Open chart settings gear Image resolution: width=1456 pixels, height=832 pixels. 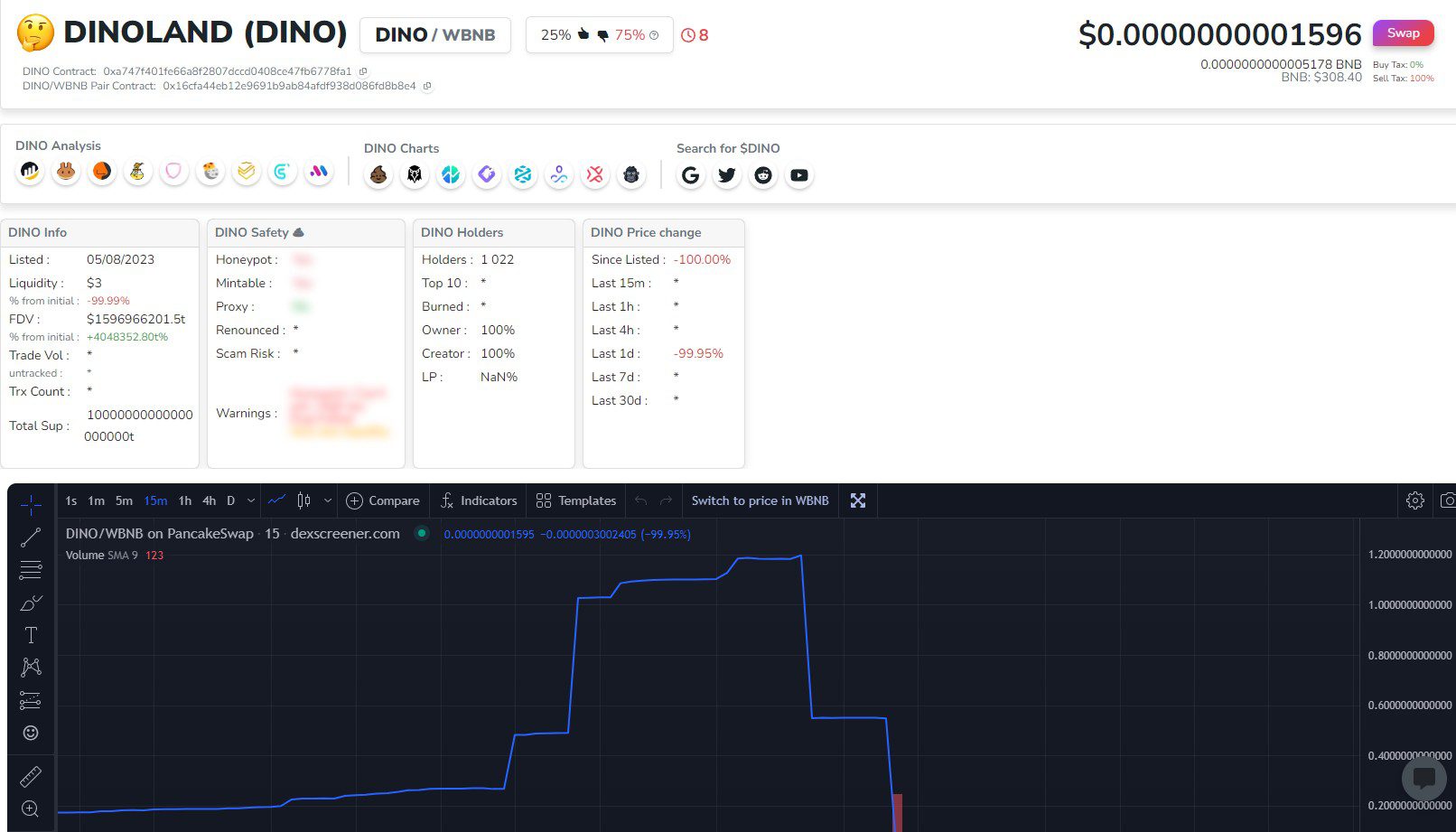pos(1415,500)
